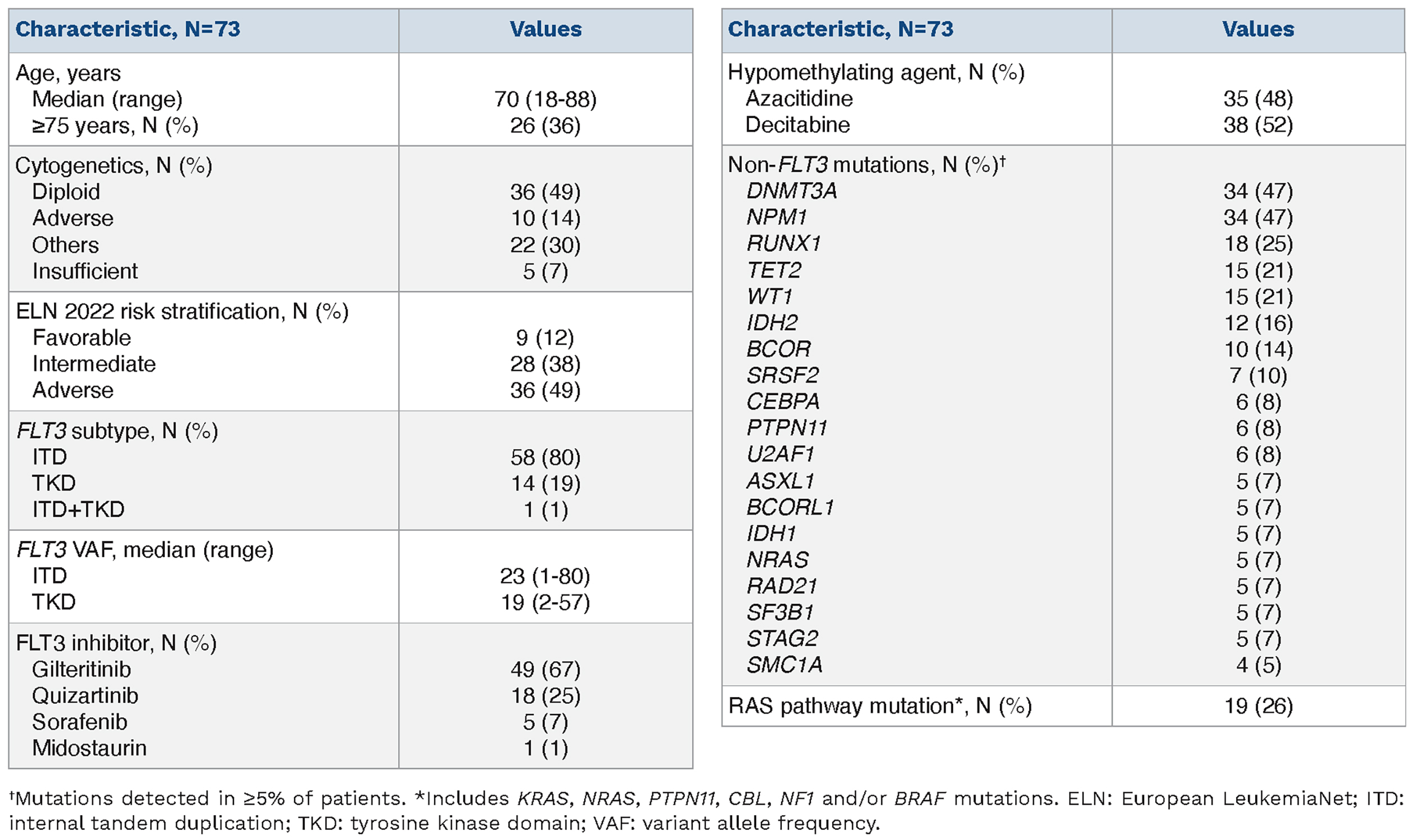Select the Decitabine value 38 (52)
Viewport: 1420px width, 840px height.
[x=1258, y=125]
